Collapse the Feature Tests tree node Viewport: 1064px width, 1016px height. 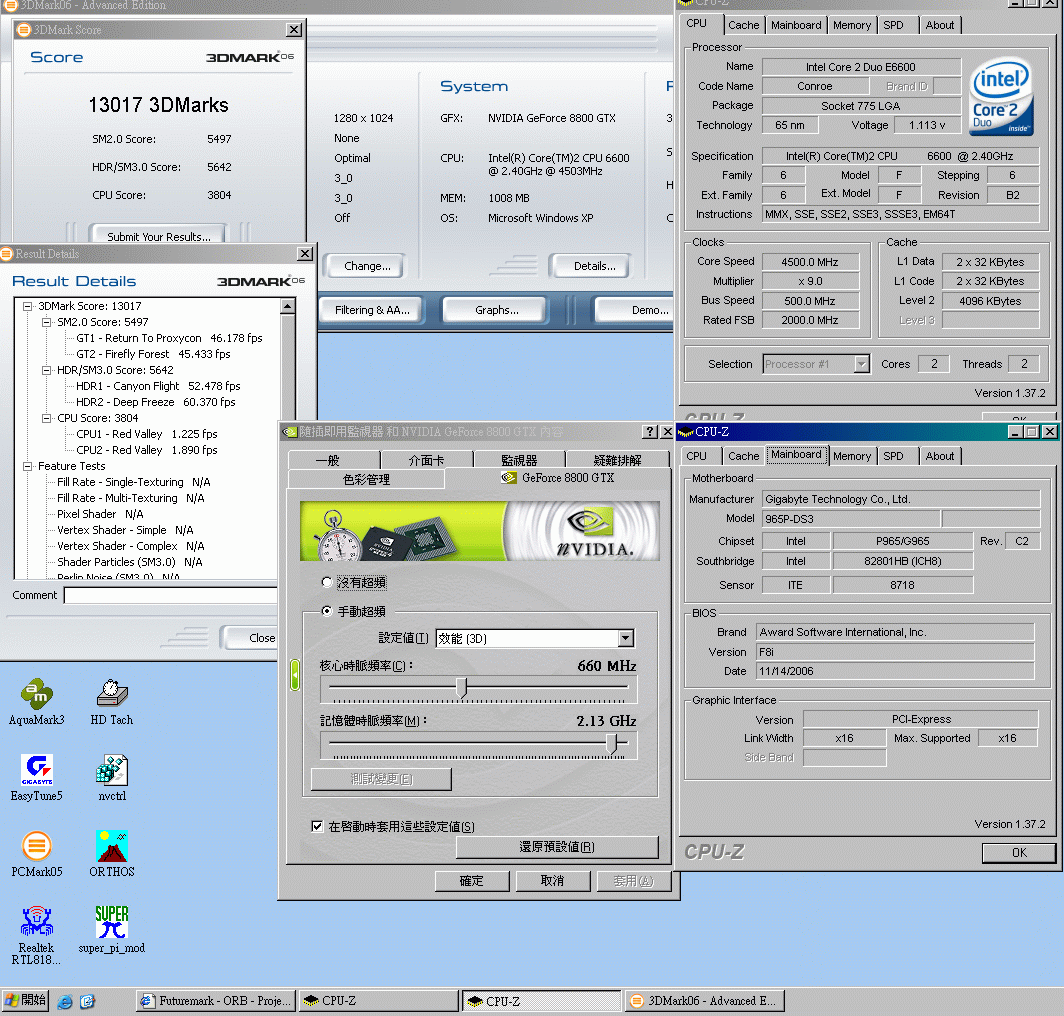(28, 466)
